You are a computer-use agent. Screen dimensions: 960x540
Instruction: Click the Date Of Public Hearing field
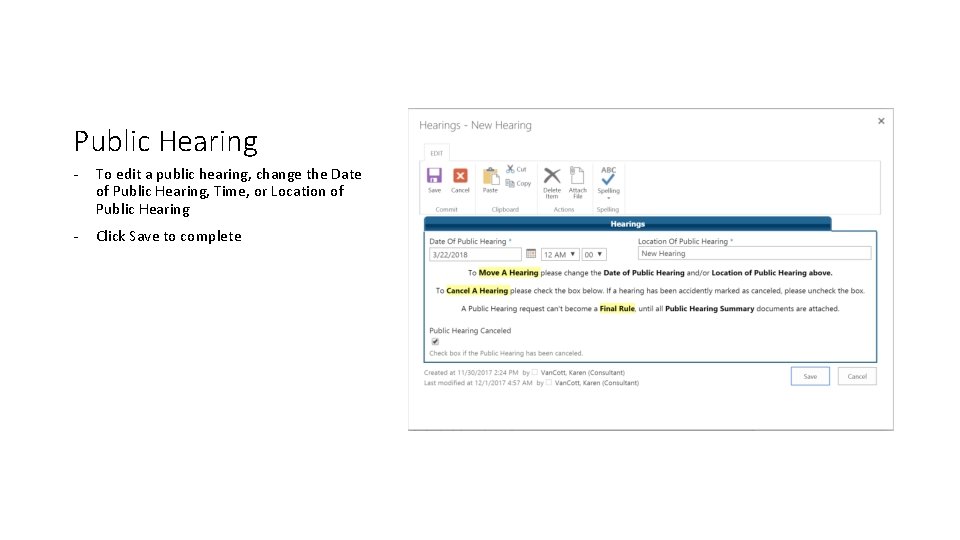[475, 255]
